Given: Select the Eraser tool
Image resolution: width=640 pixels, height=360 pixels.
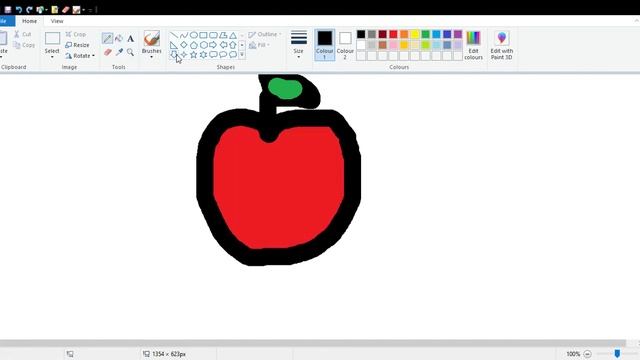Looking at the screenshot, I should [107, 52].
